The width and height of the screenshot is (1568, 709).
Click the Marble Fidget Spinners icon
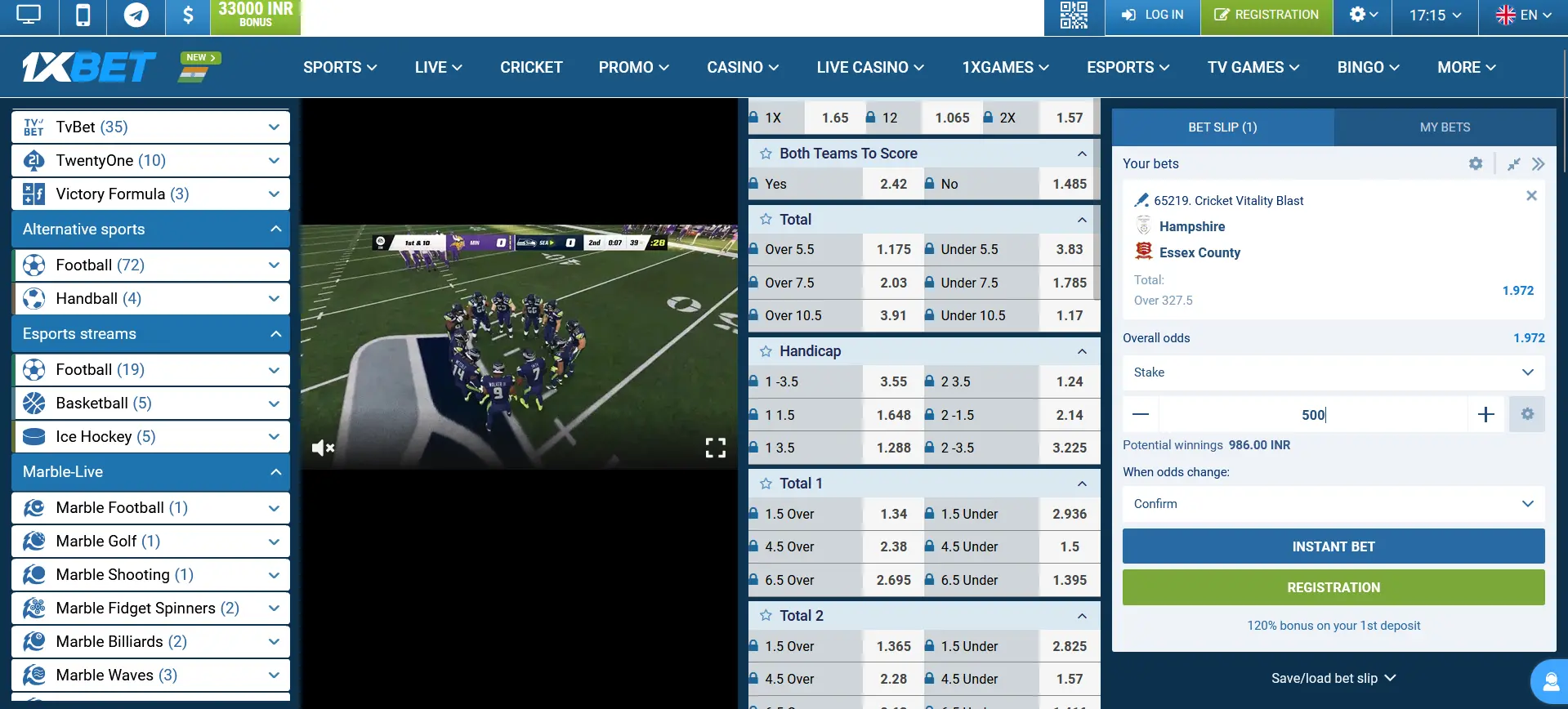[34, 608]
